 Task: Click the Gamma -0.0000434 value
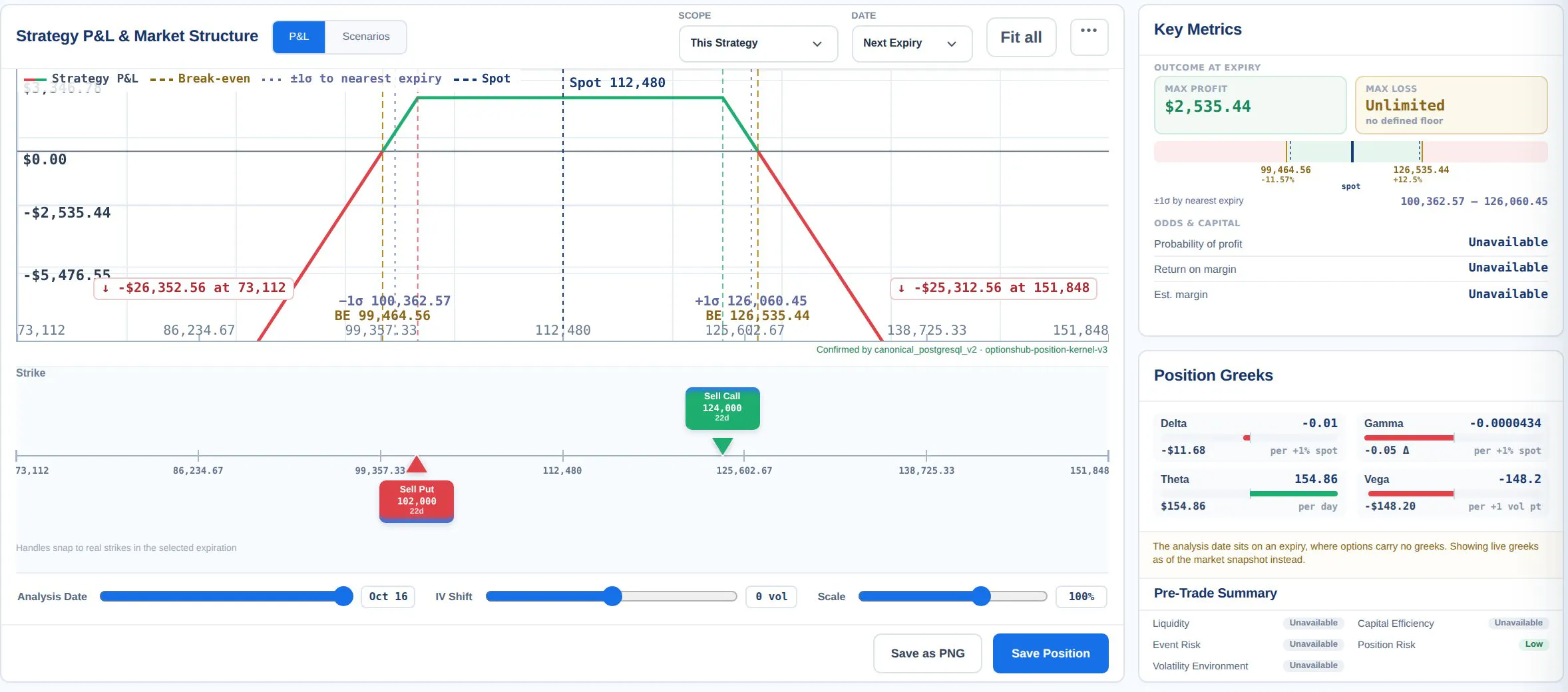[1505, 423]
